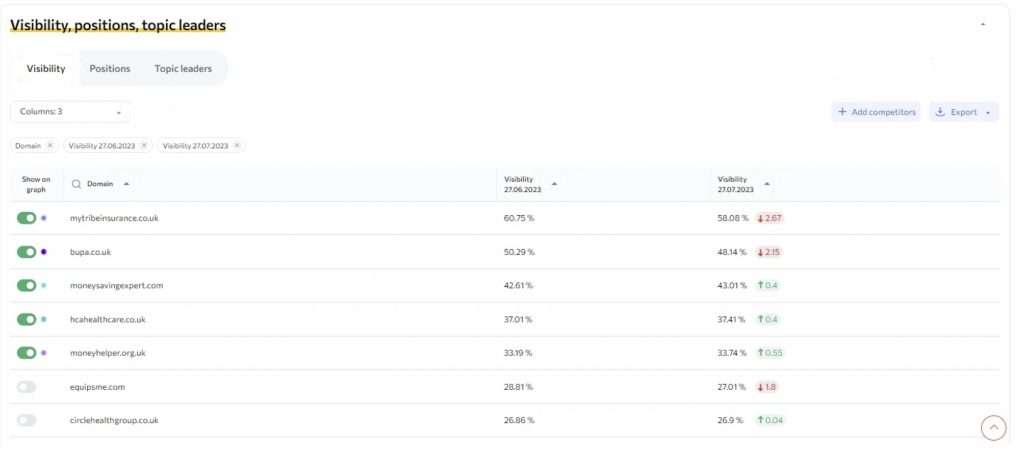The height and width of the screenshot is (455, 1024).
Task: Click green up badge for hcahealthcare.co.uk
Action: 767,319
